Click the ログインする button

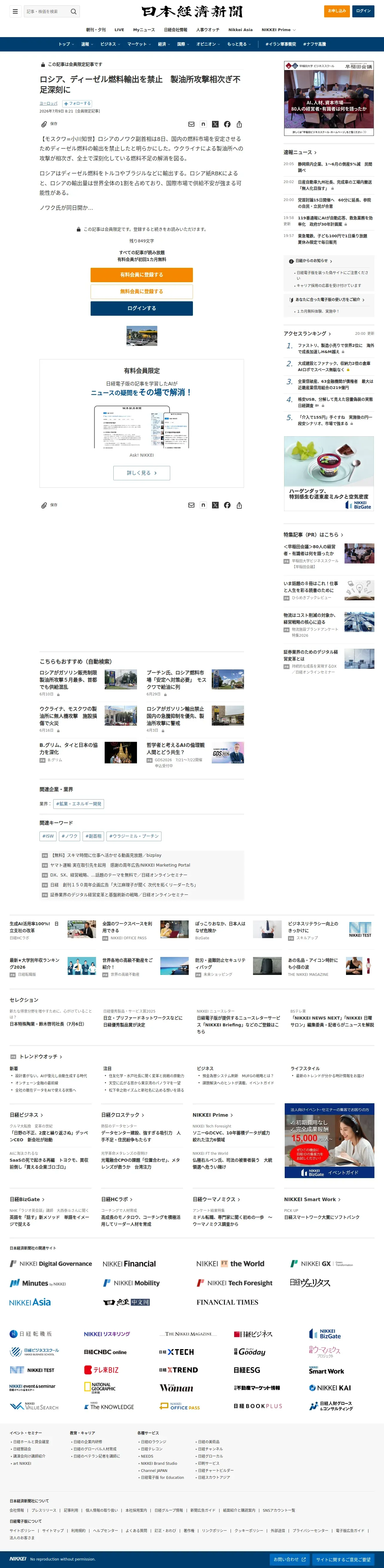(x=142, y=309)
